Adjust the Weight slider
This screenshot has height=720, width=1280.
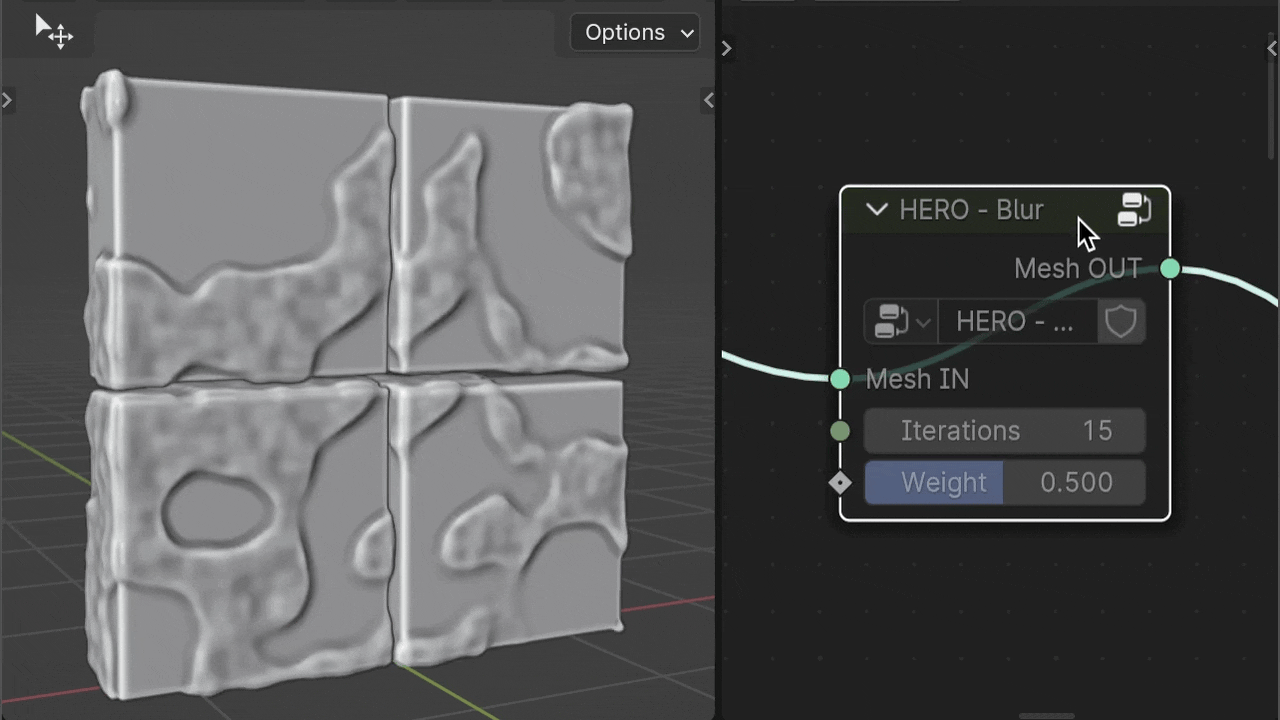click(1004, 483)
